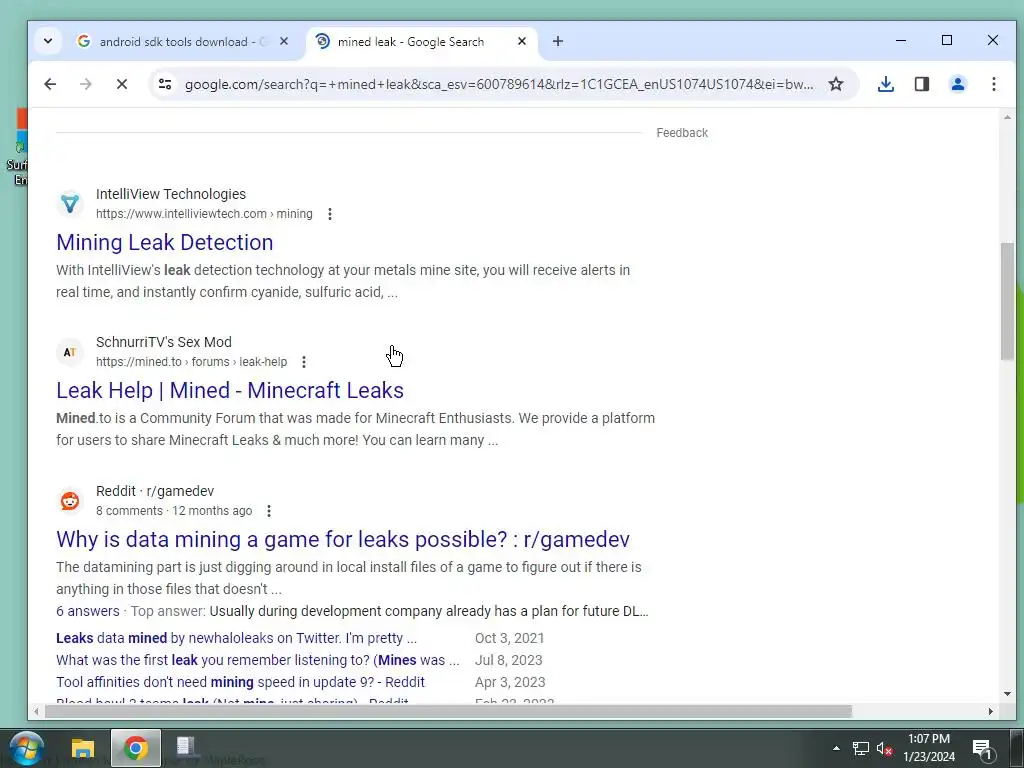Click the address bar URL field
Image resolution: width=1024 pixels, height=768 pixels.
point(499,84)
